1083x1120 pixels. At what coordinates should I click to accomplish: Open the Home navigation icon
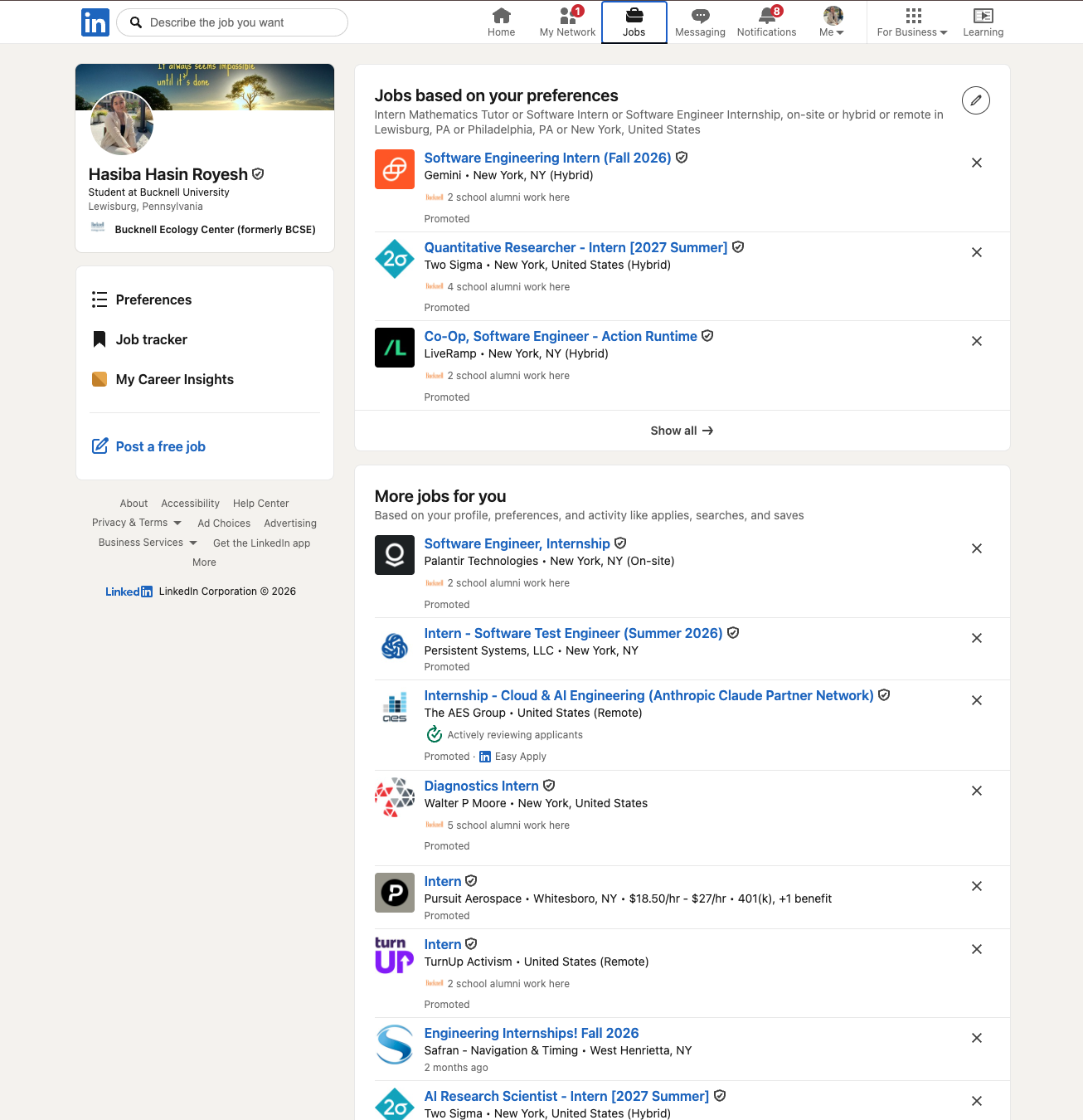[501, 22]
